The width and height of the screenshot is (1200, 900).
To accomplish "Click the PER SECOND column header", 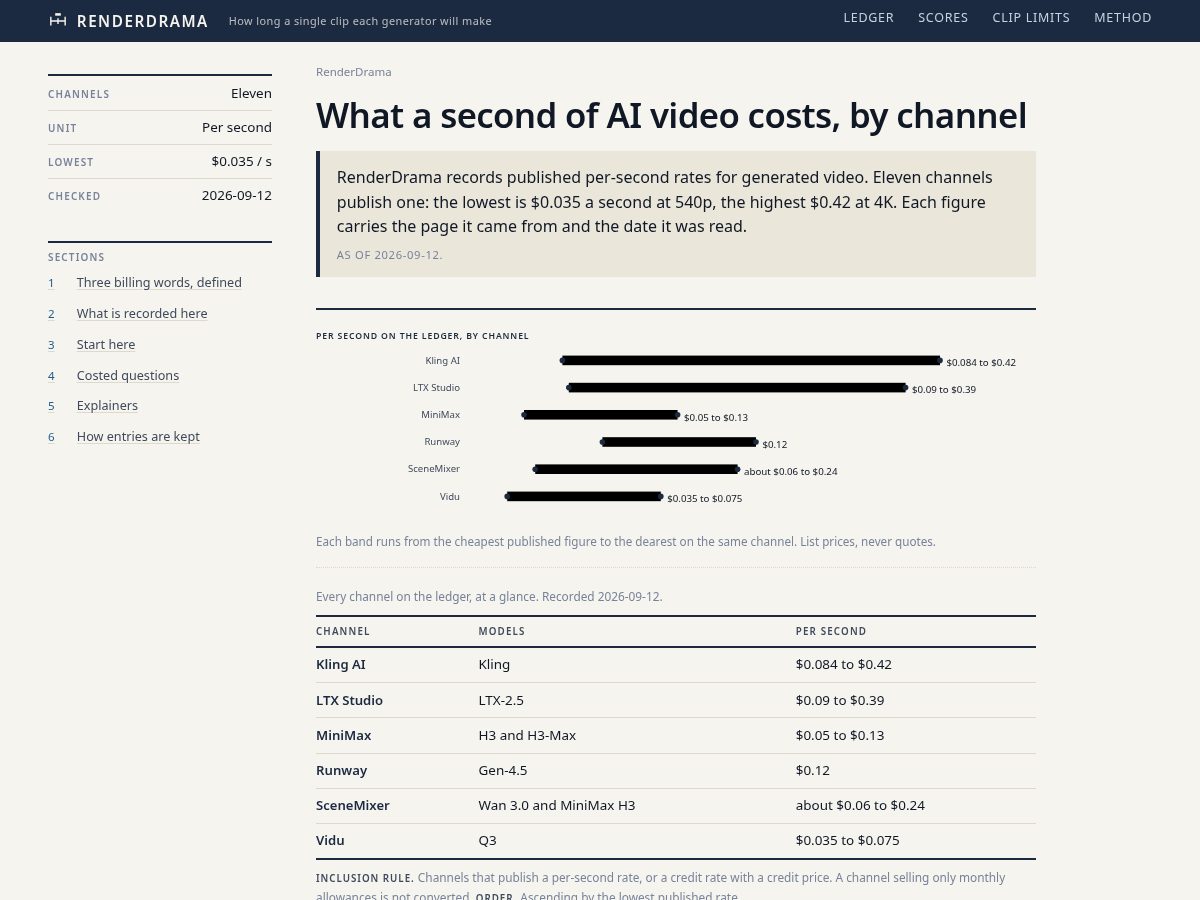I will (x=831, y=632).
